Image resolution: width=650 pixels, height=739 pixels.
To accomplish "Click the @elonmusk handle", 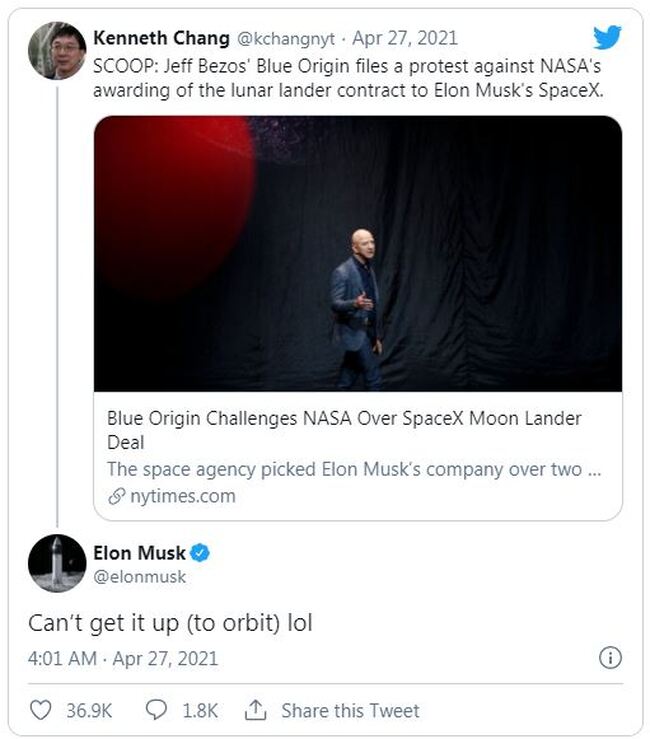I will (x=139, y=577).
